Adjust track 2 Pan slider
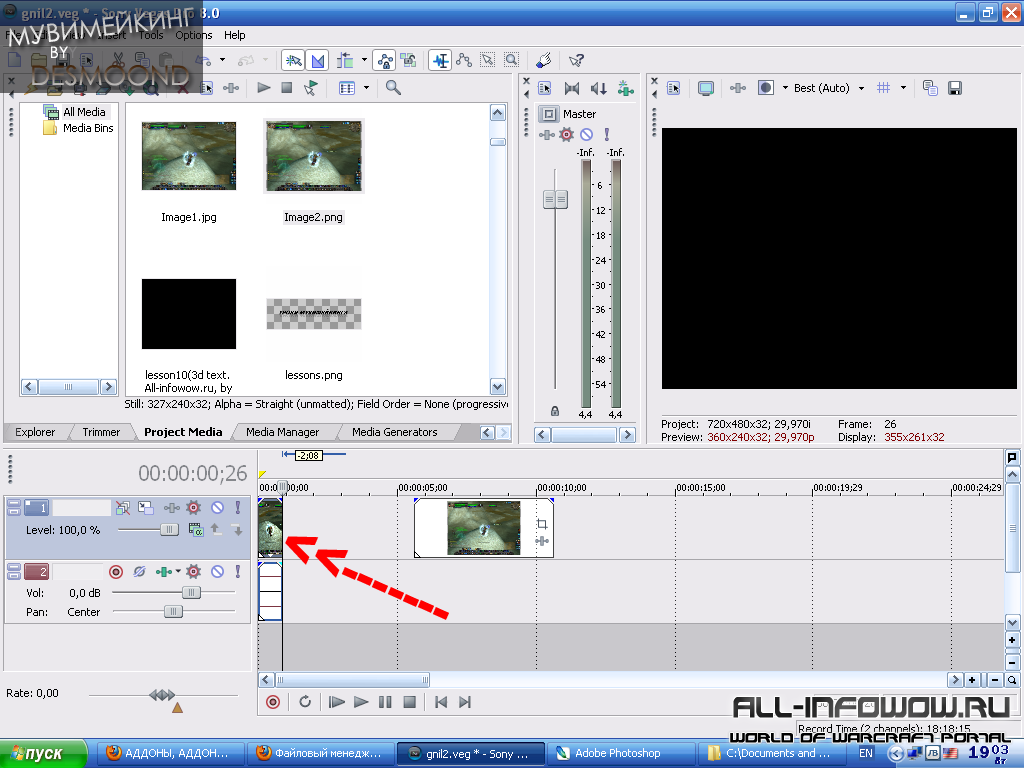This screenshot has height=768, width=1024. click(x=173, y=612)
